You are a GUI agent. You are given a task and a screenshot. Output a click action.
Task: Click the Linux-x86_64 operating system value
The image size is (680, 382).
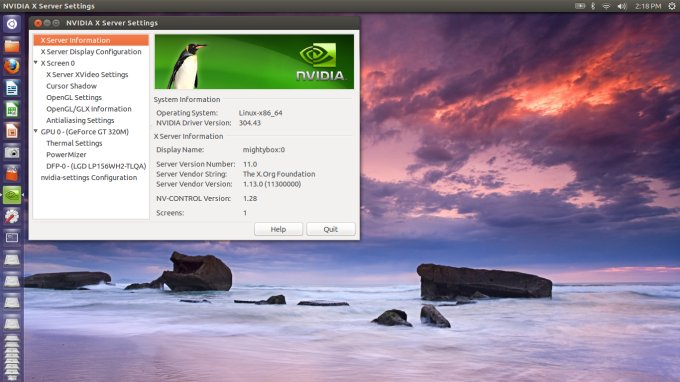click(x=260, y=113)
